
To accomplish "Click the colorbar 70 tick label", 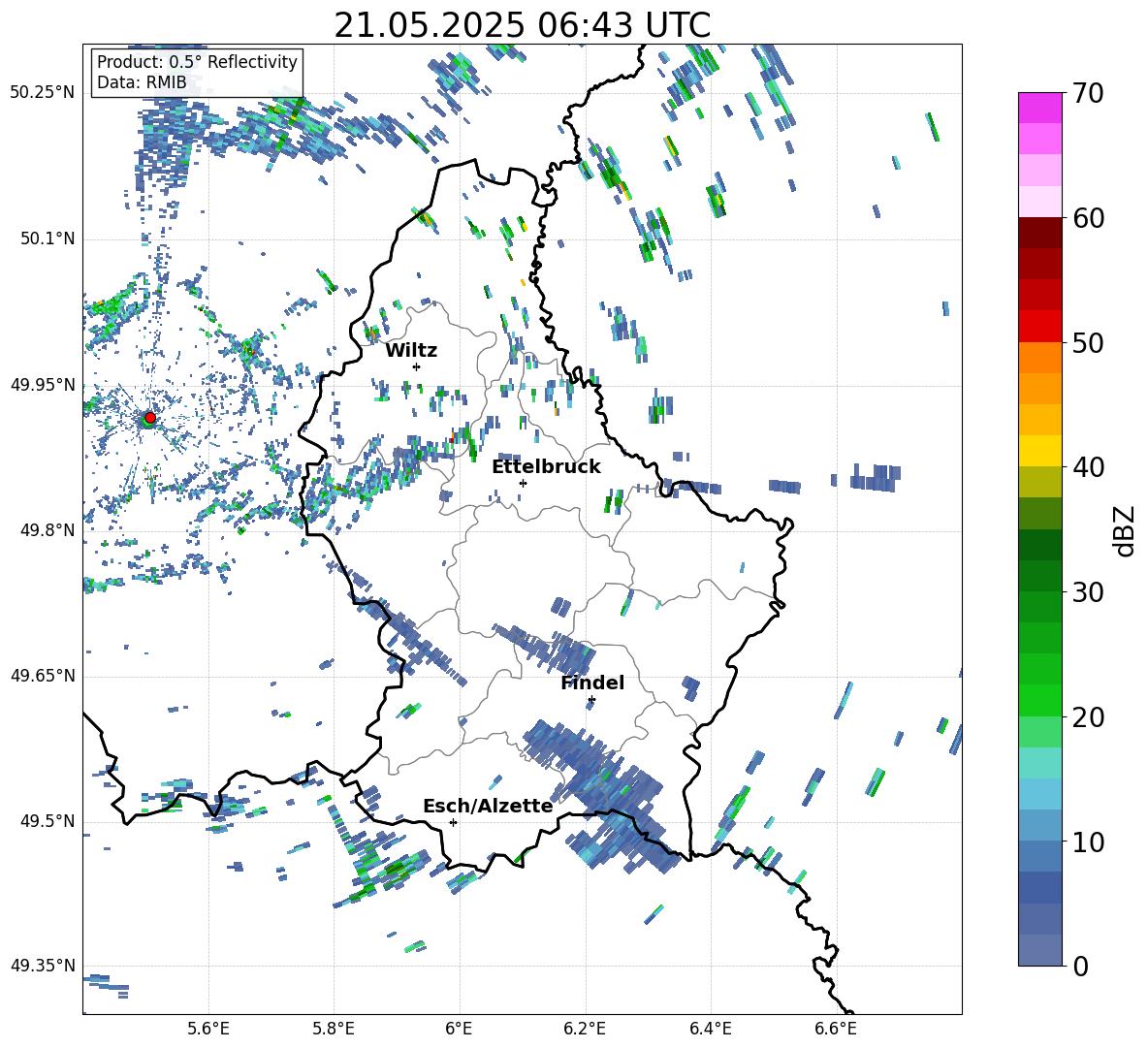I will pos(1089,93).
